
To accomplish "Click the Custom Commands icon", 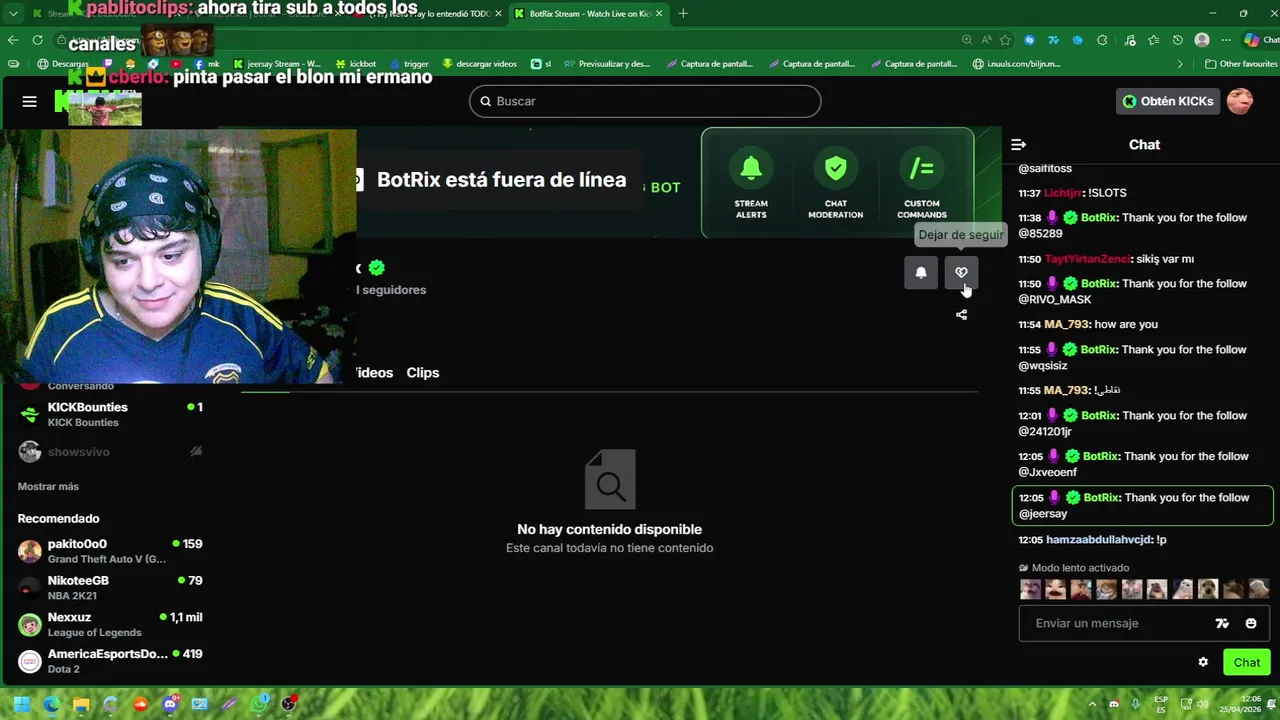I will click(x=921, y=168).
